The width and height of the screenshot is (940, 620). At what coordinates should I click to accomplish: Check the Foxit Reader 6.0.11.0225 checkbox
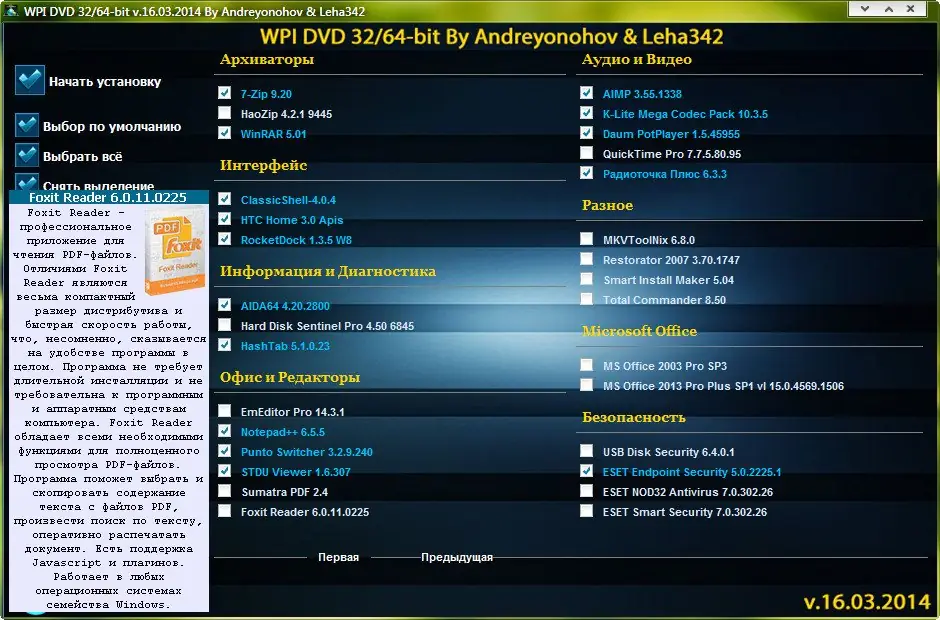[224, 510]
